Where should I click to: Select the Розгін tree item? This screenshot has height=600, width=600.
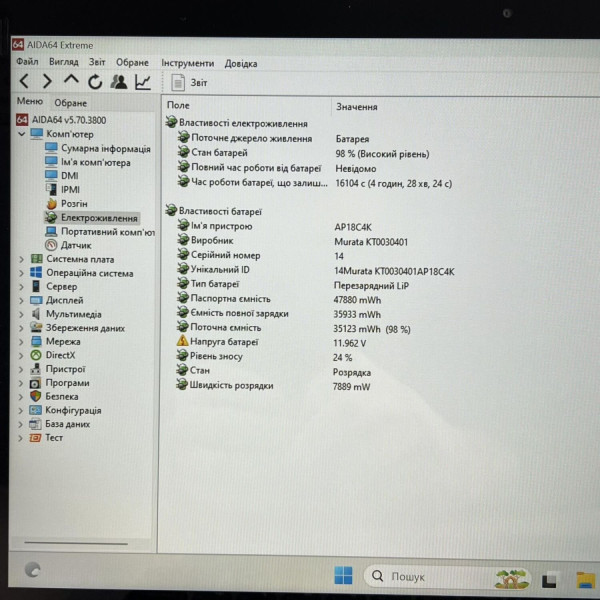click(x=67, y=204)
